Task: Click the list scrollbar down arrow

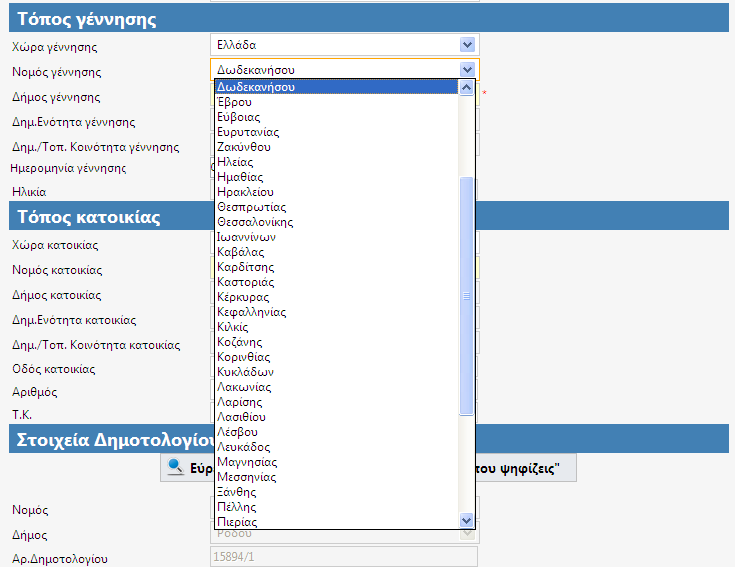Action: (466, 520)
